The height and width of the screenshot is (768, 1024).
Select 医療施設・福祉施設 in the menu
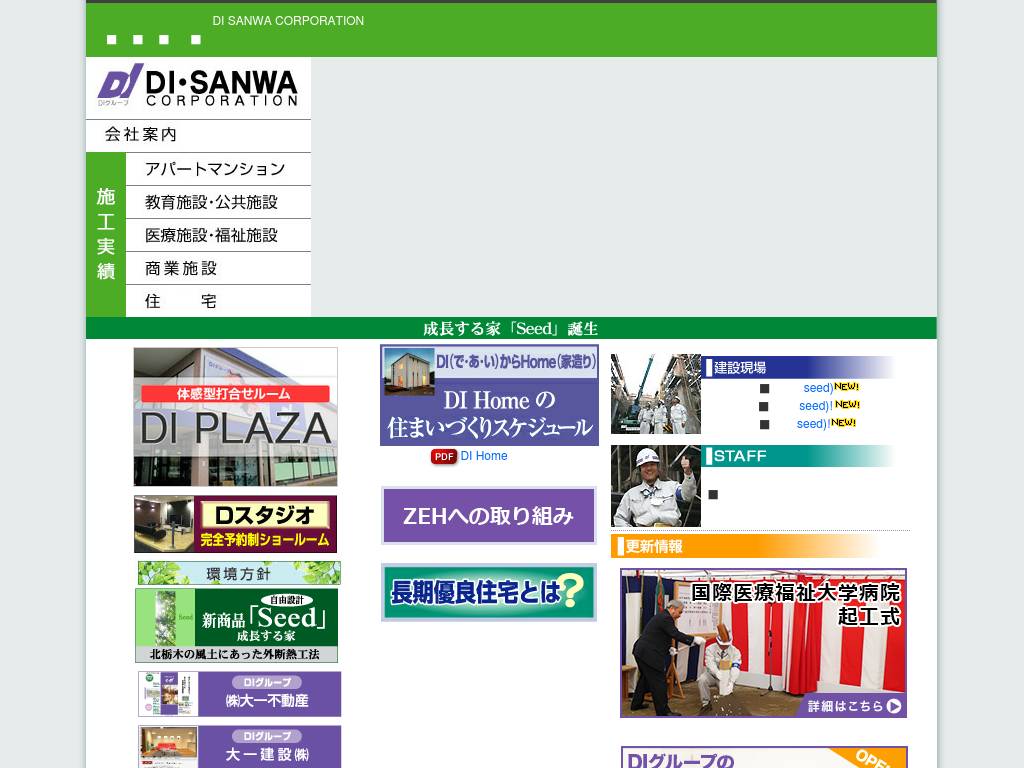[218, 235]
